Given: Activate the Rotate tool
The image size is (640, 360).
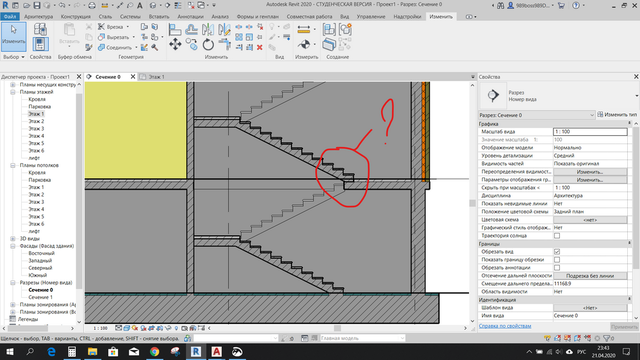Looking at the screenshot, I should (x=208, y=44).
